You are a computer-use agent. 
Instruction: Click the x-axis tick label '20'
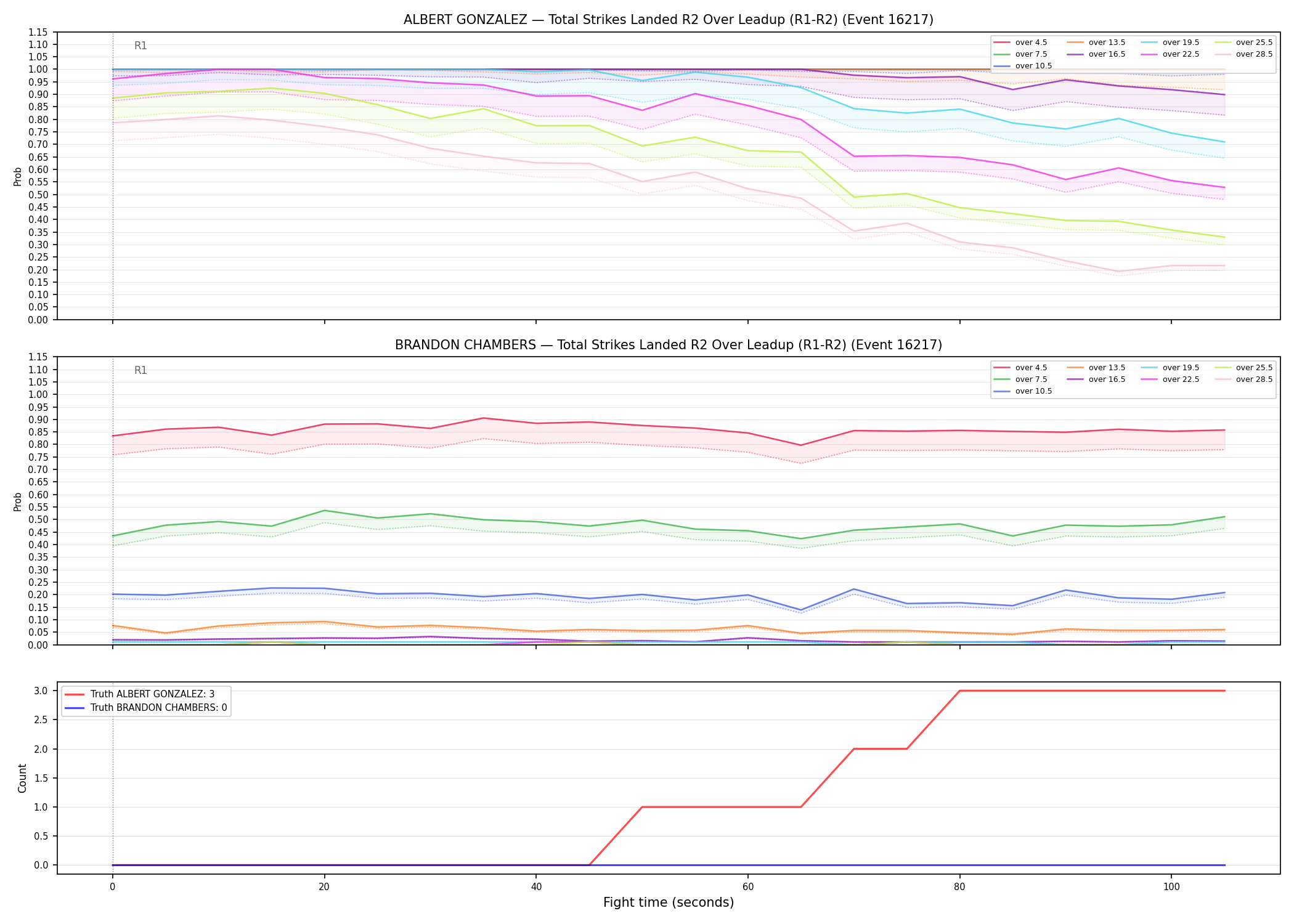click(x=324, y=887)
